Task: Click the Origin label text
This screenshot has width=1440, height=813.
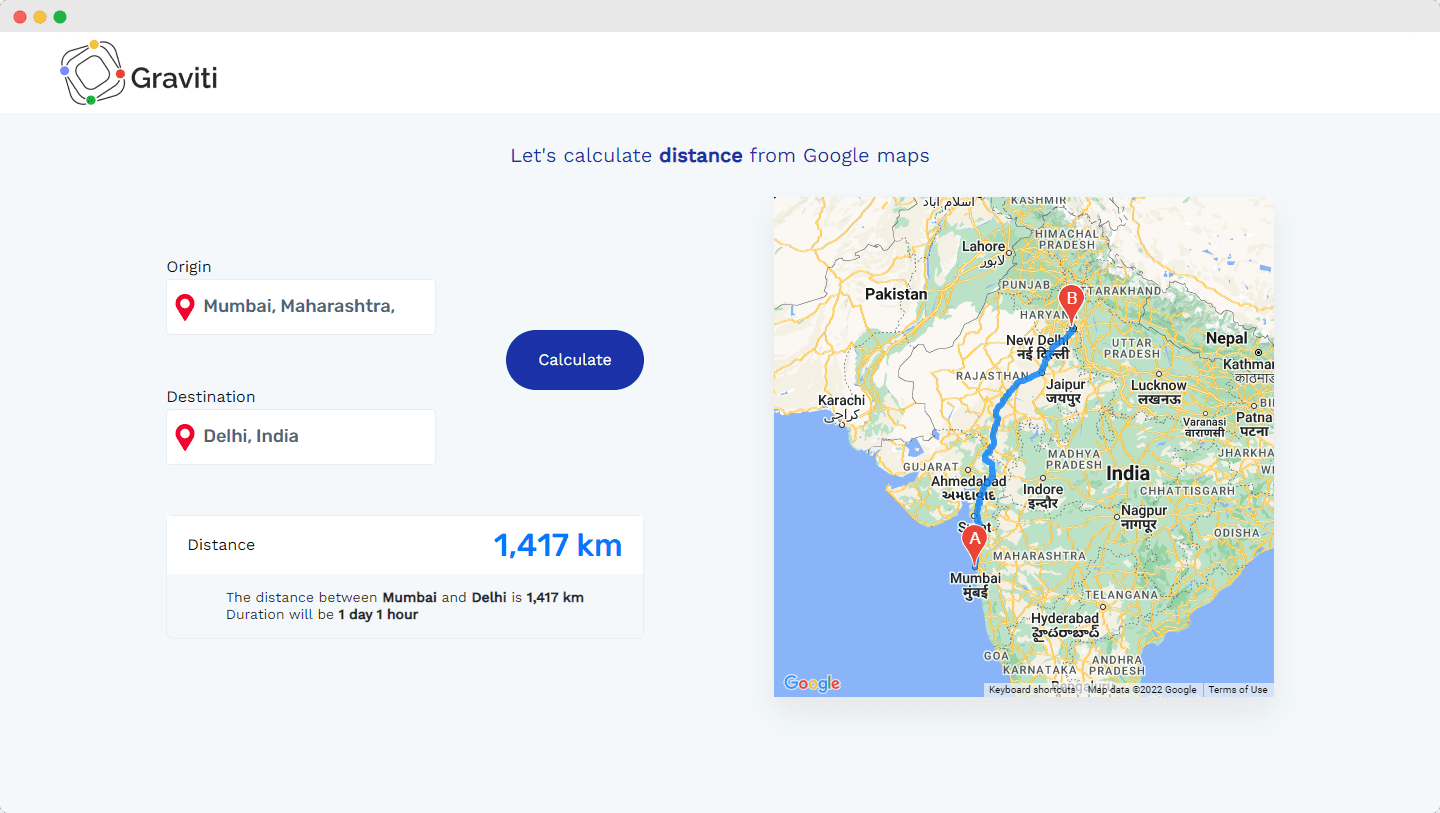Action: (189, 267)
